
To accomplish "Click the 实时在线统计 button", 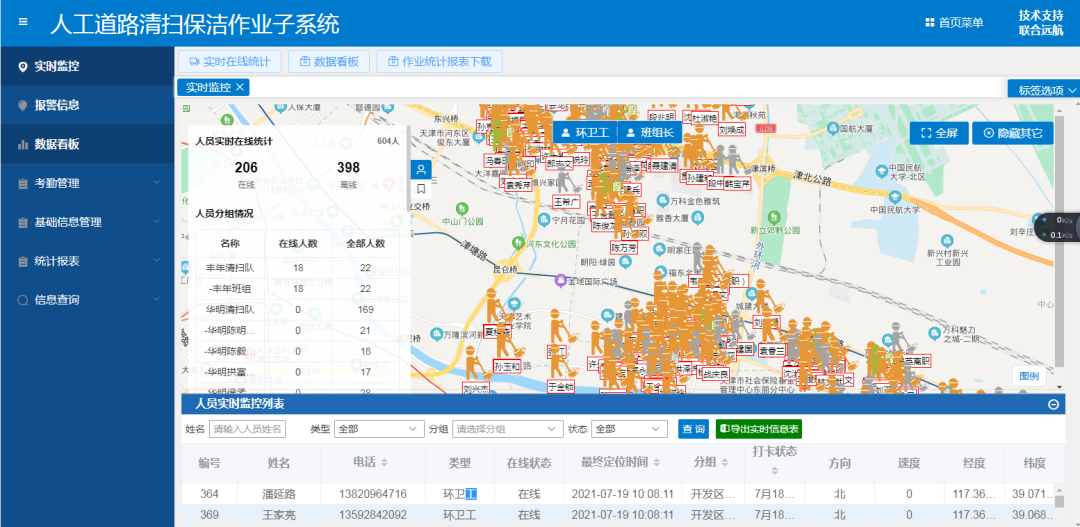I will 229,61.
